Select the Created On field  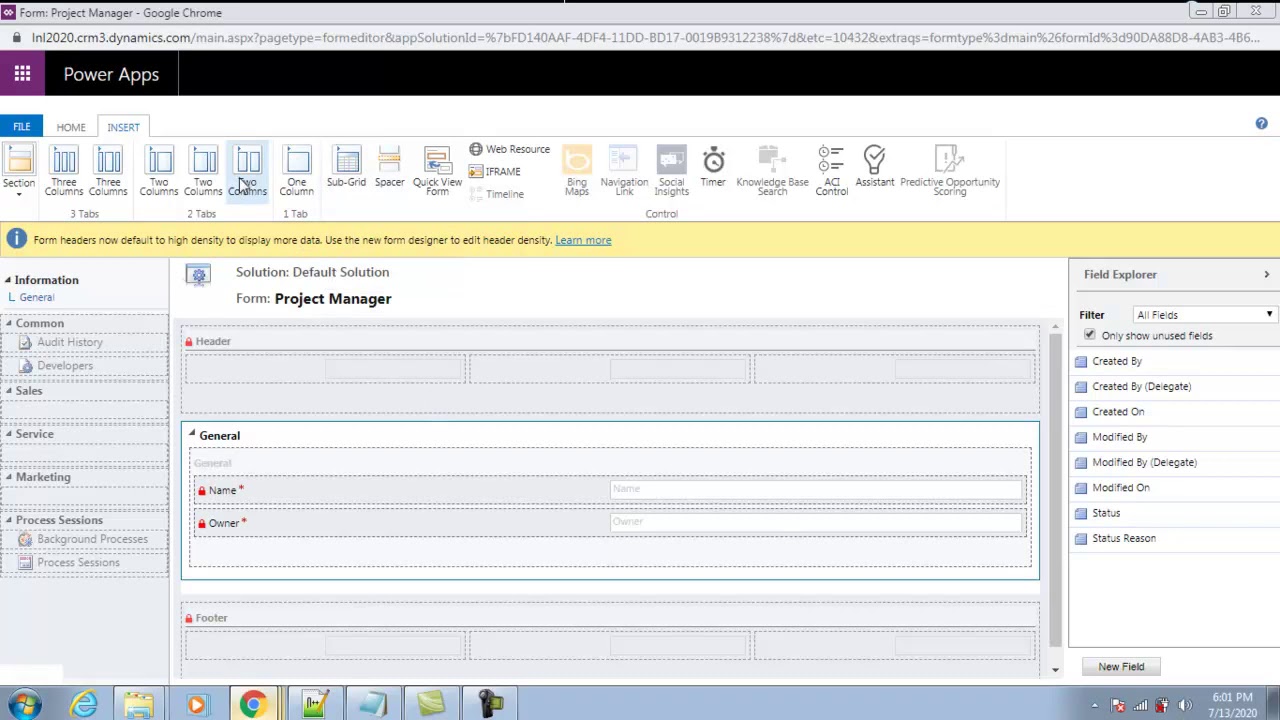(1118, 412)
